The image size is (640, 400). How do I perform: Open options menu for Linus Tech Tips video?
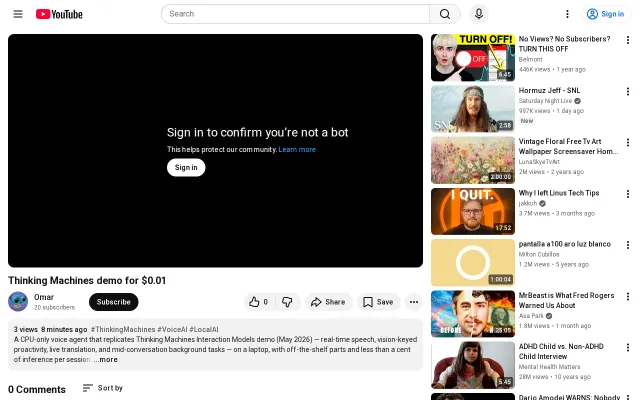pos(628,193)
